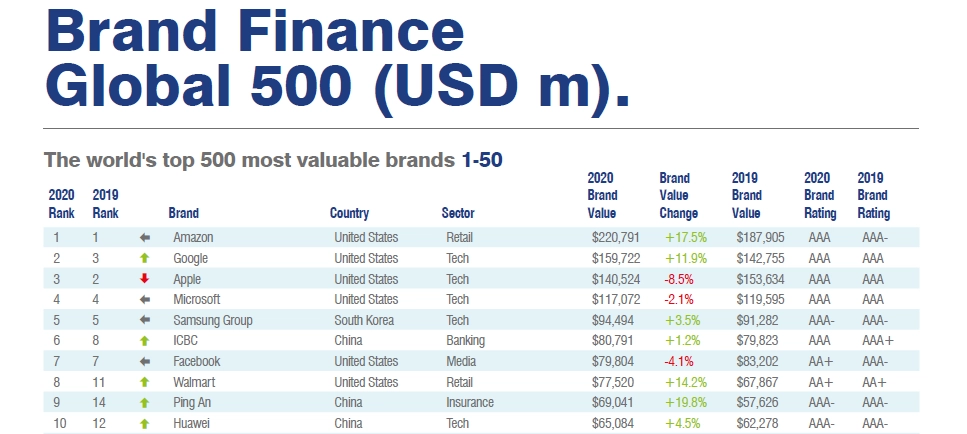Click the green up arrow next to Walmart
967x434 pixels.
(145, 382)
